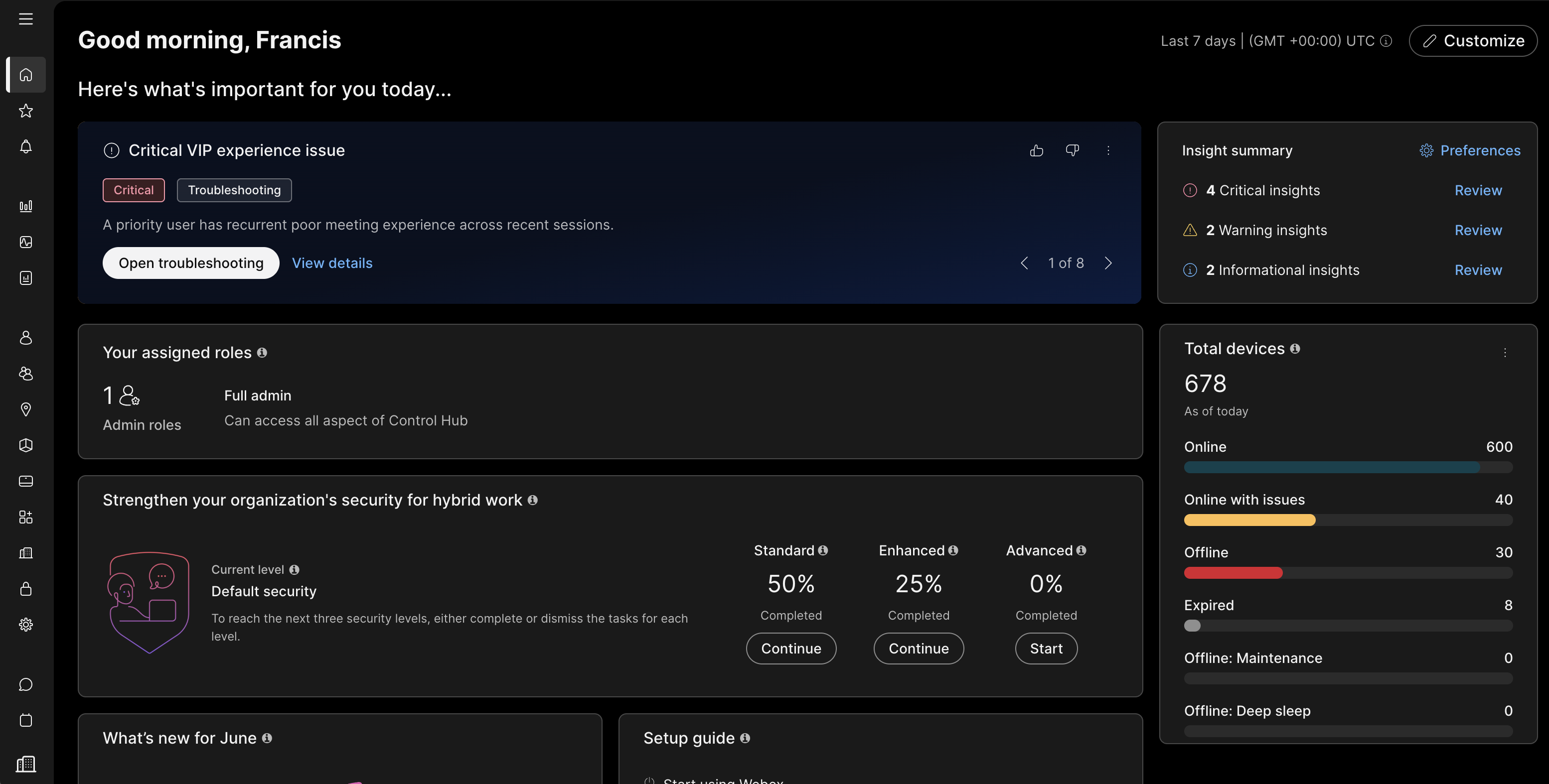This screenshot has height=784, width=1549.
Task: Review the Informational insights
Action: (1478, 270)
